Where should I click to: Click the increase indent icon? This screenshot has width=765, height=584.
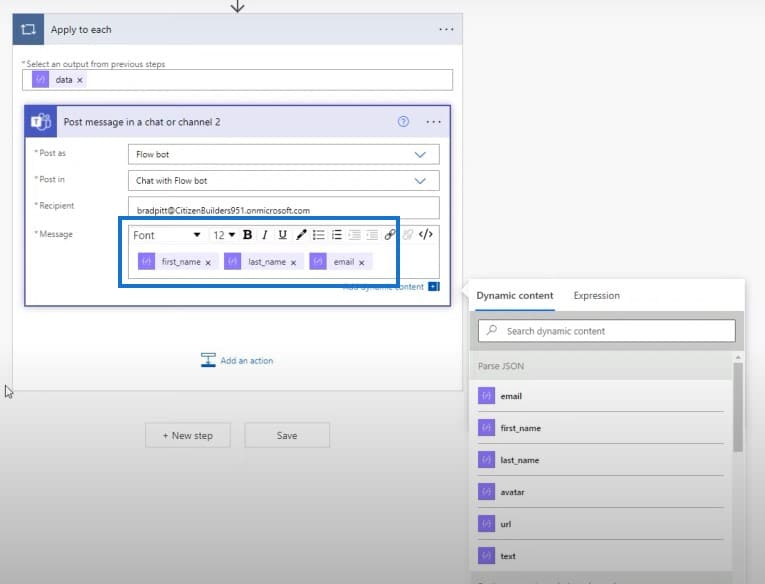(372, 235)
